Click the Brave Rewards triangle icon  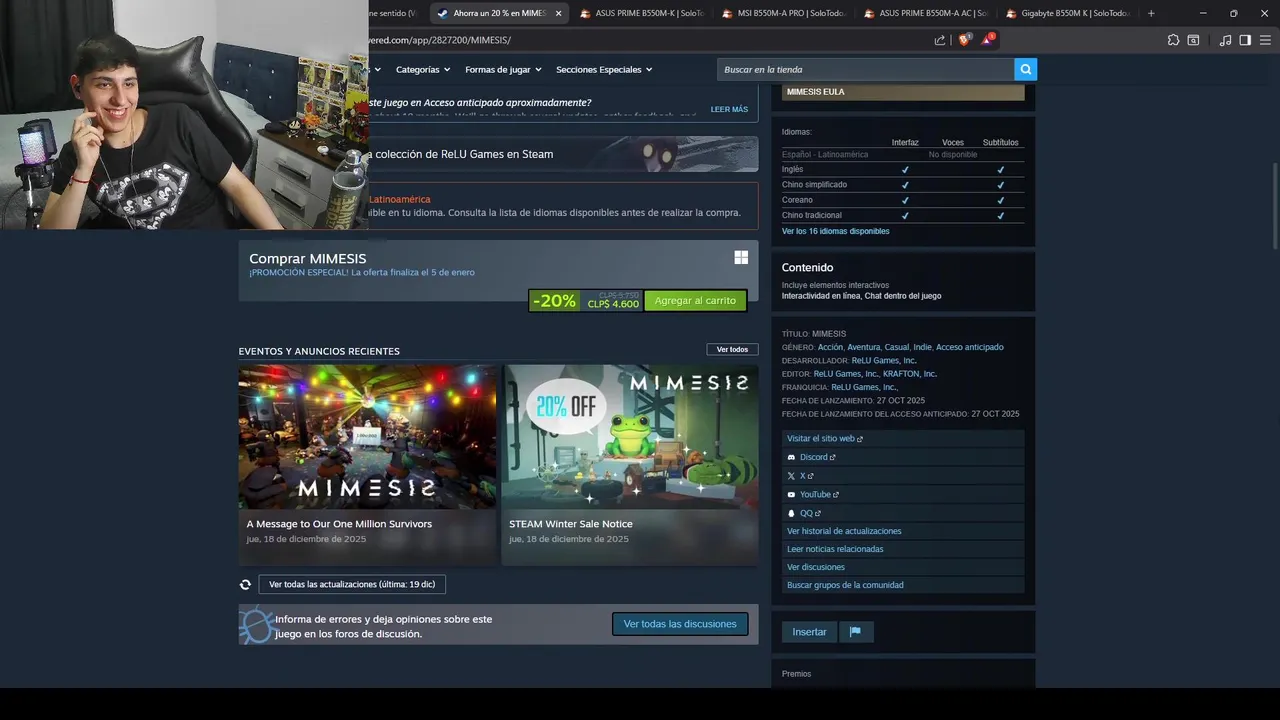click(988, 39)
